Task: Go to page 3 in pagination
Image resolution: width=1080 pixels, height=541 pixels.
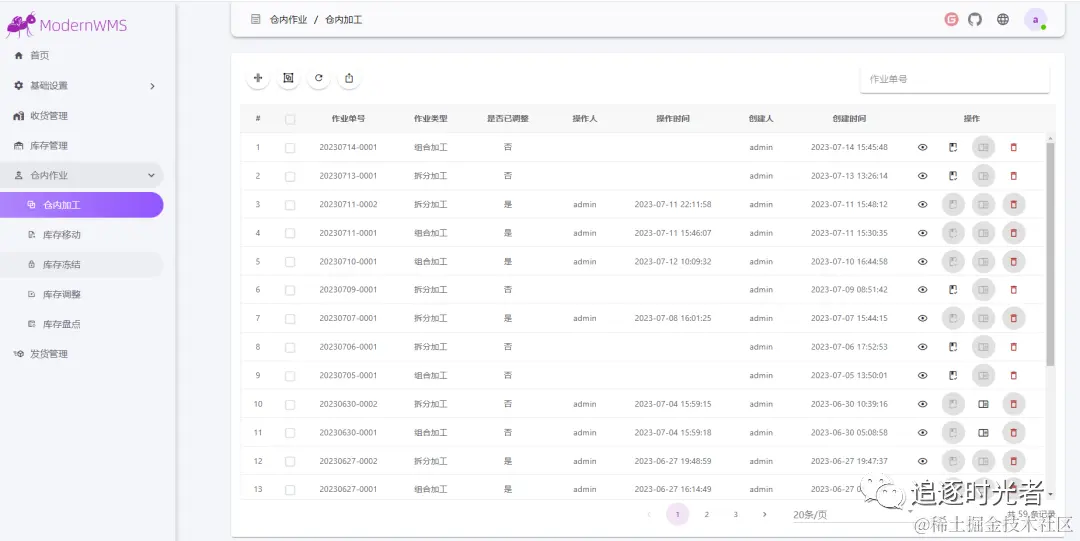Action: pyautogui.click(x=736, y=514)
